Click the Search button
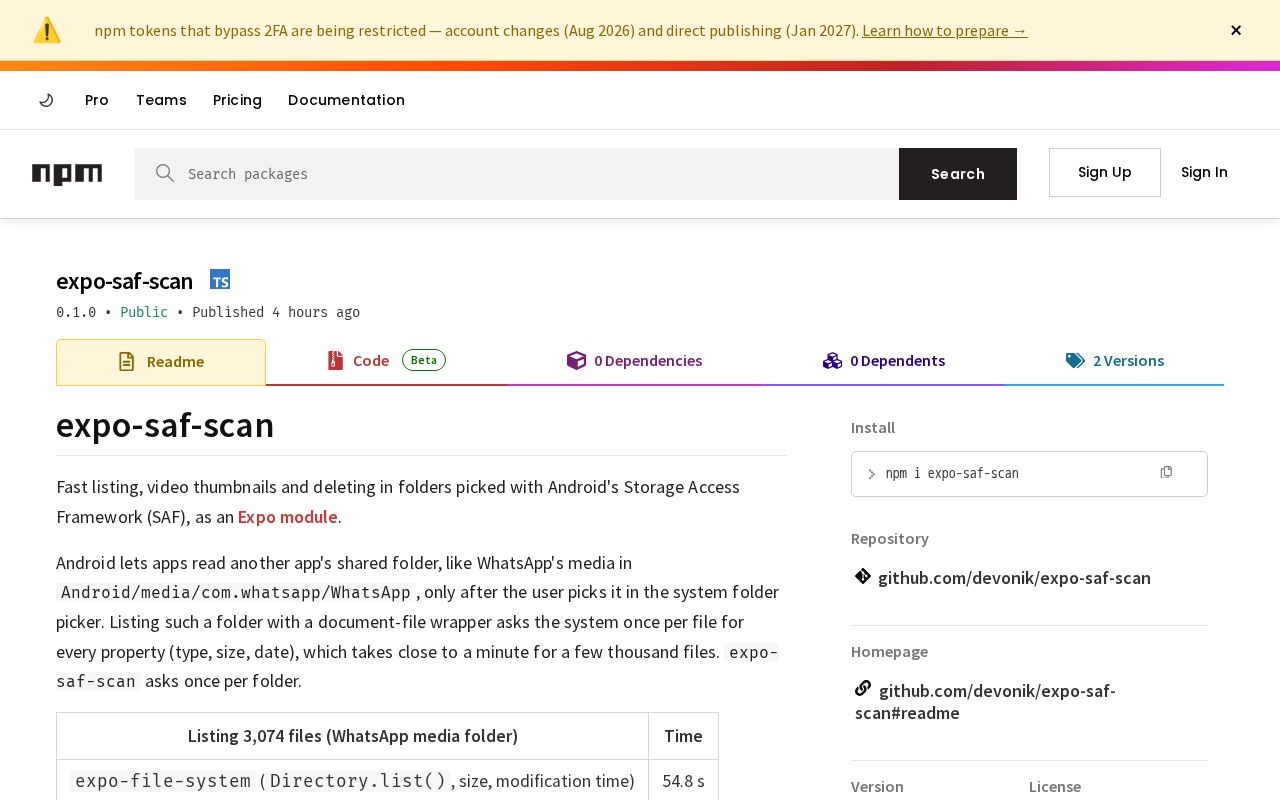This screenshot has height=800, width=1280. (x=958, y=174)
